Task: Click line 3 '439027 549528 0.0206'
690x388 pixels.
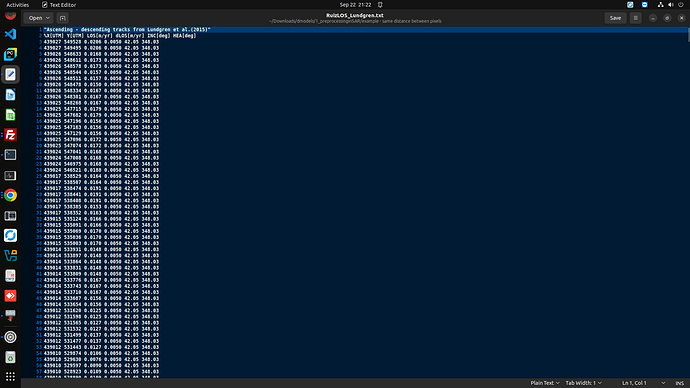Action: [x=101, y=42]
